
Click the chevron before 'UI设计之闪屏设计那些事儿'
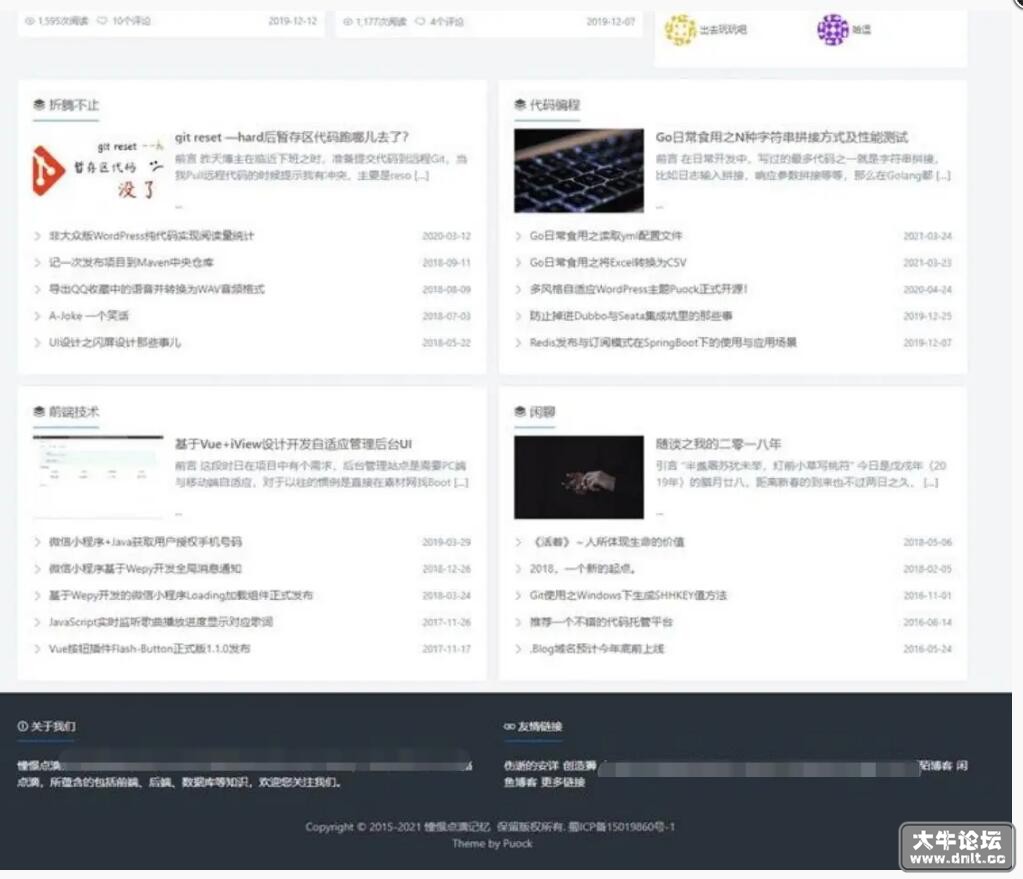tap(37, 343)
